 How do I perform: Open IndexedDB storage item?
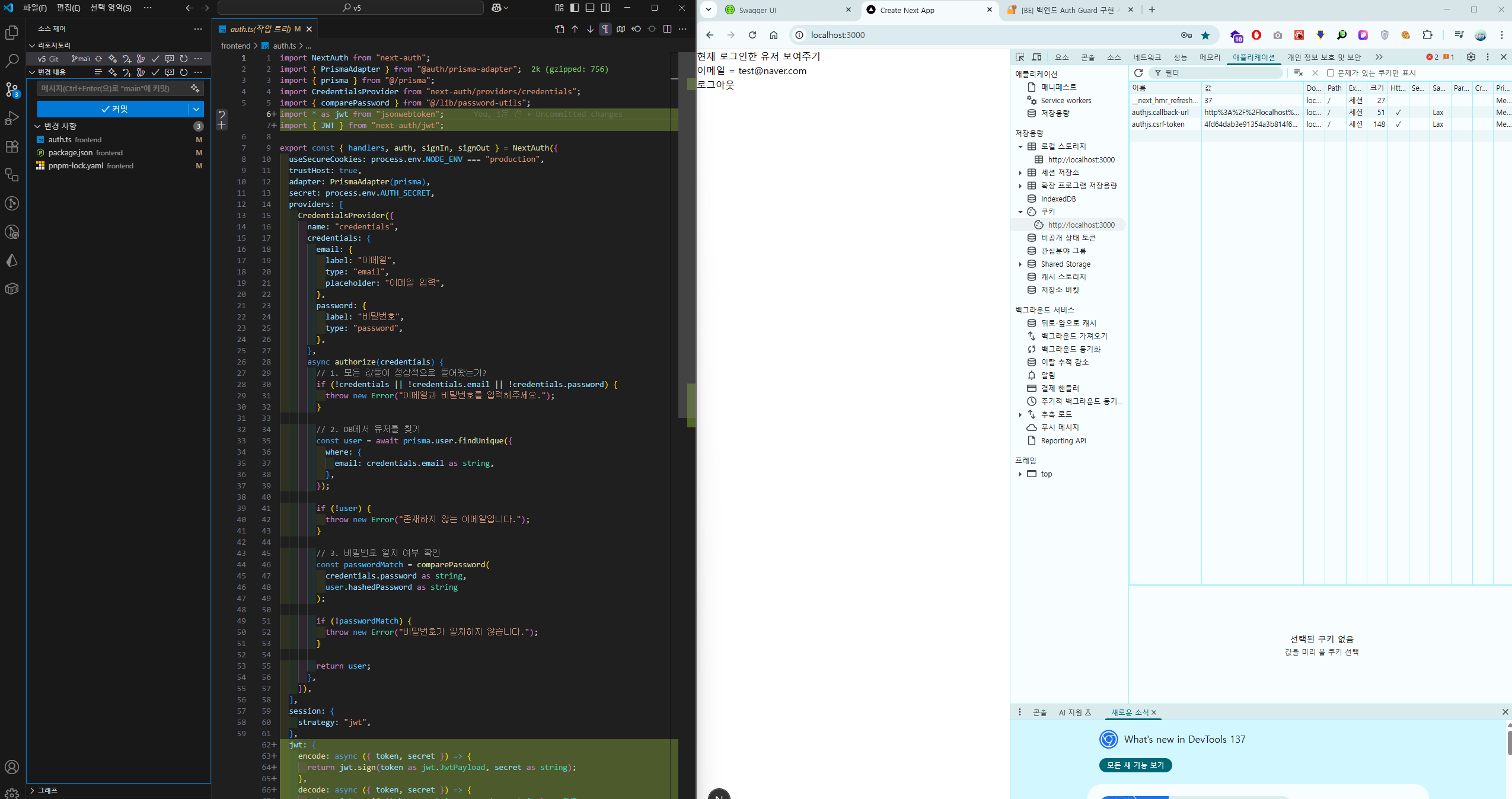point(1058,199)
